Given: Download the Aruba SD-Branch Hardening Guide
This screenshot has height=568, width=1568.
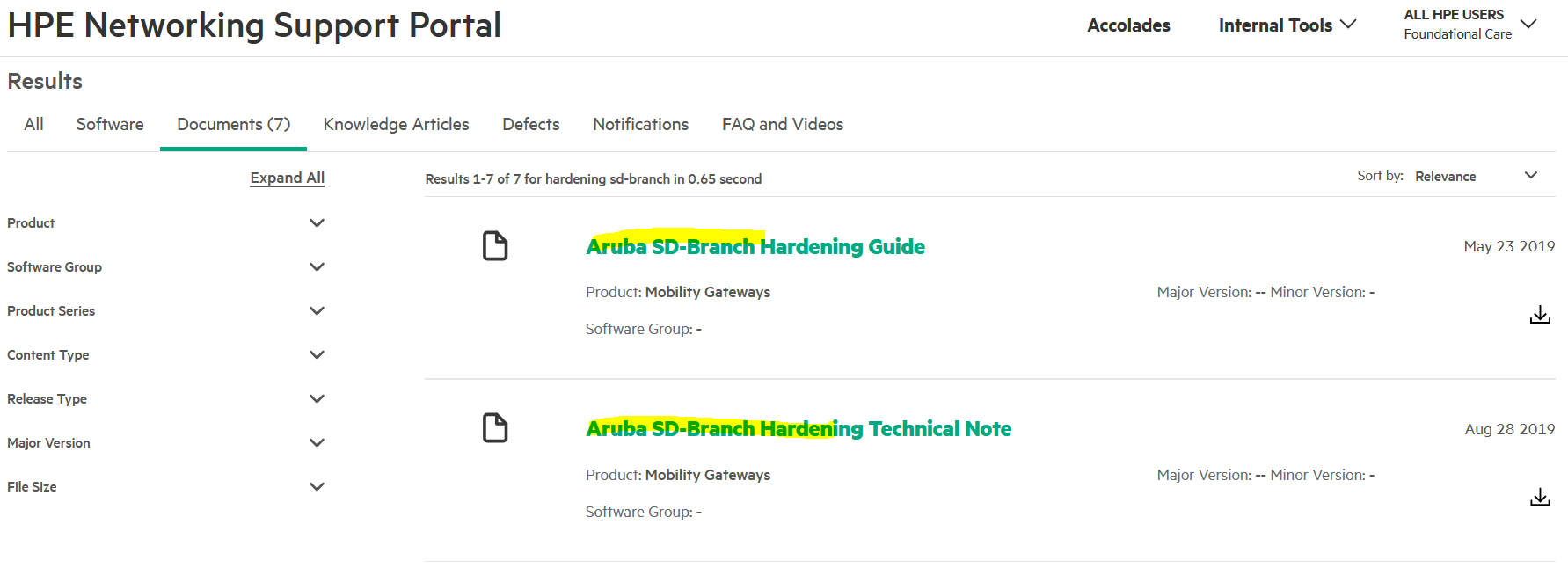Looking at the screenshot, I should click(1539, 315).
